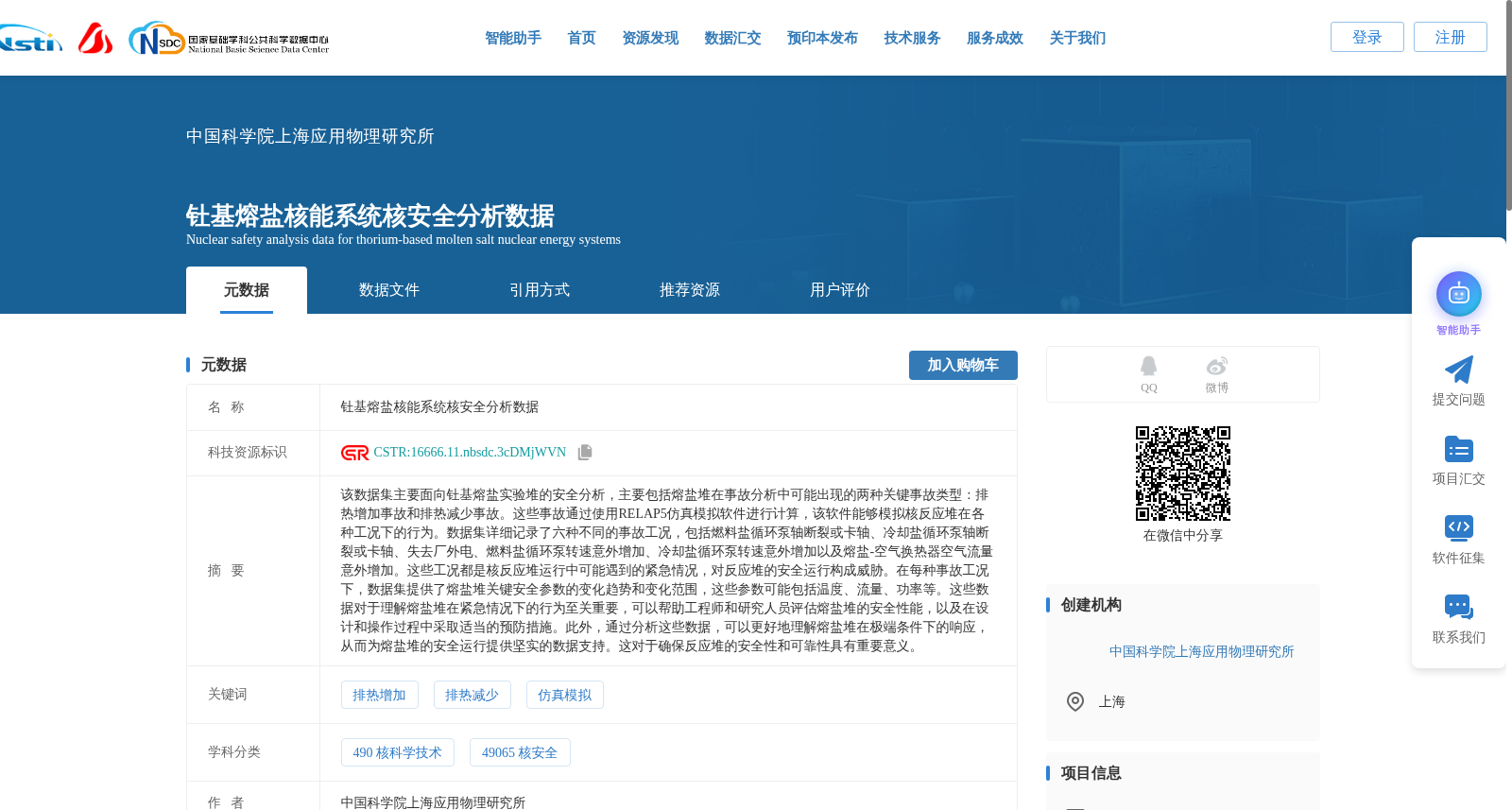Screen dimensions: 1512x810
Task: Open the NSDC National Basic Science Data Center logo
Action: 229,39
